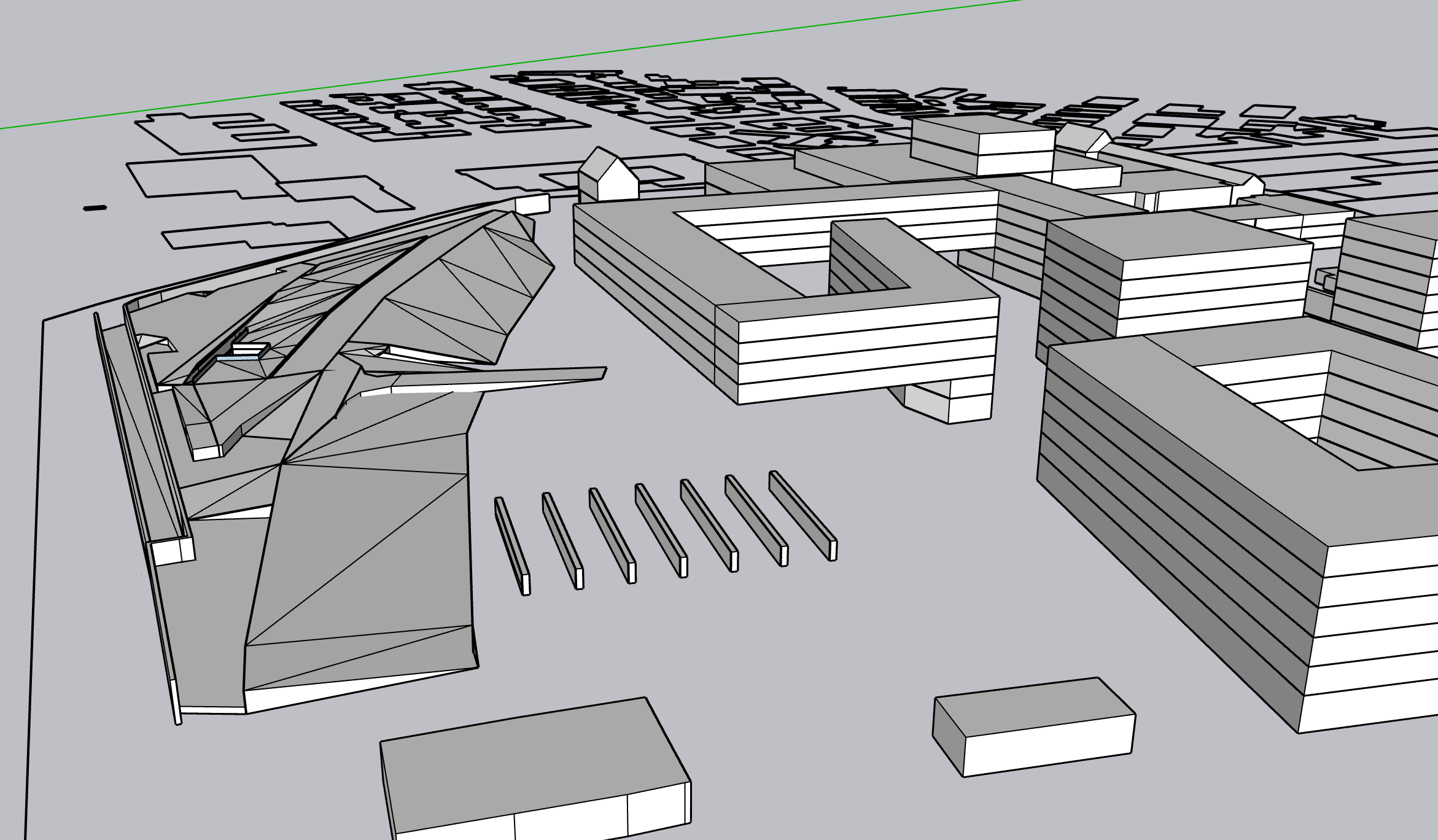1438x840 pixels.
Task: Click the green axis line
Action: click(491, 68)
